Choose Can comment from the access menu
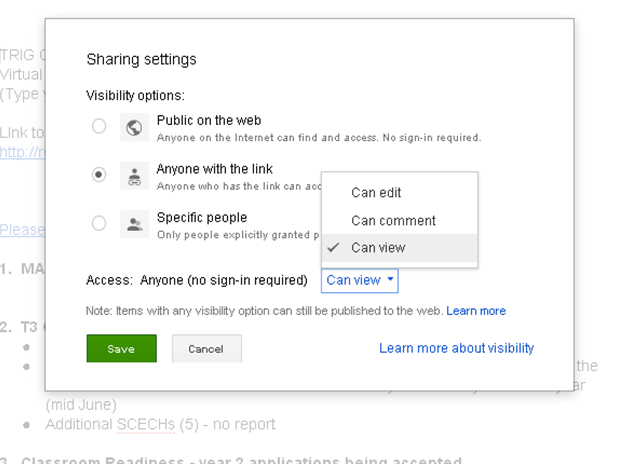 [393, 220]
